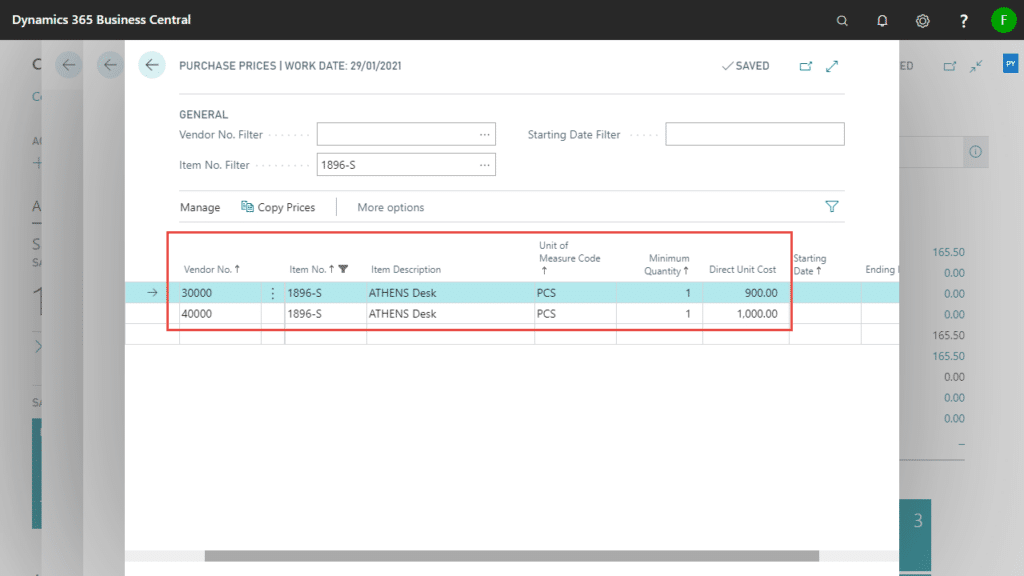Click back arrow of the background page
1024x576 pixels.
pos(69,65)
